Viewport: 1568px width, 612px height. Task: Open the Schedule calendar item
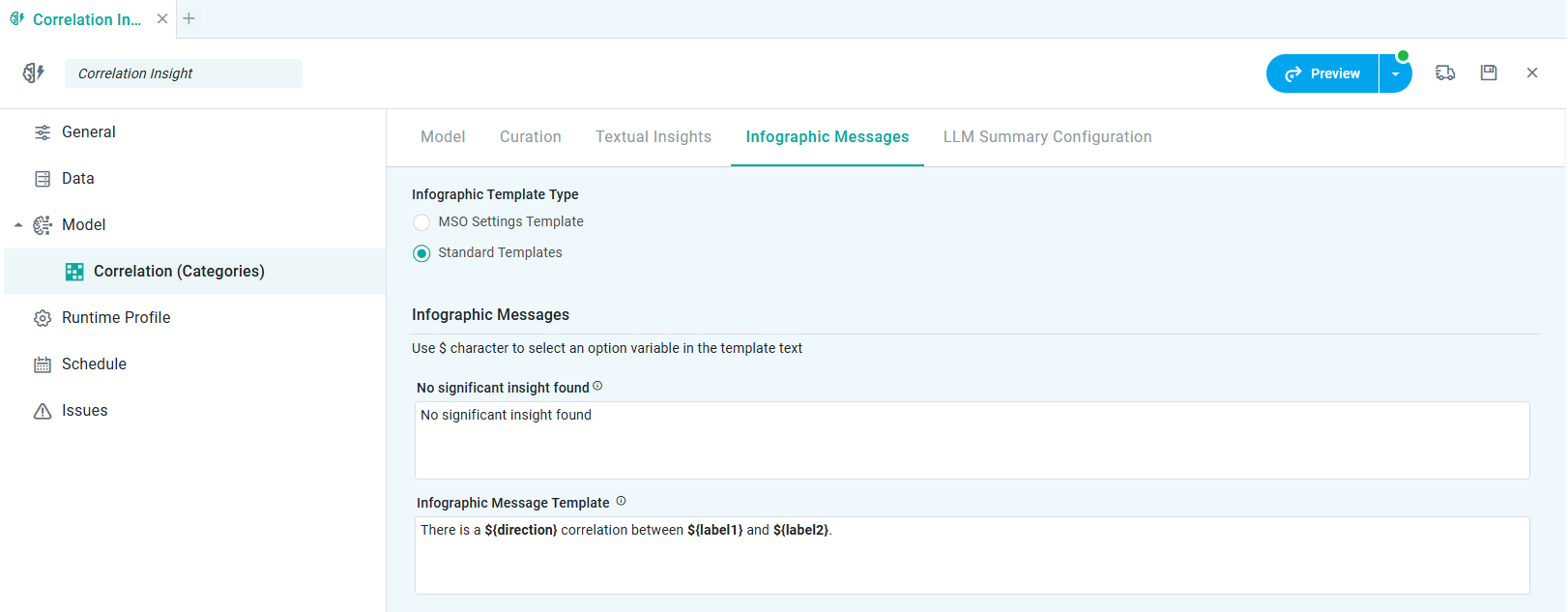94,364
